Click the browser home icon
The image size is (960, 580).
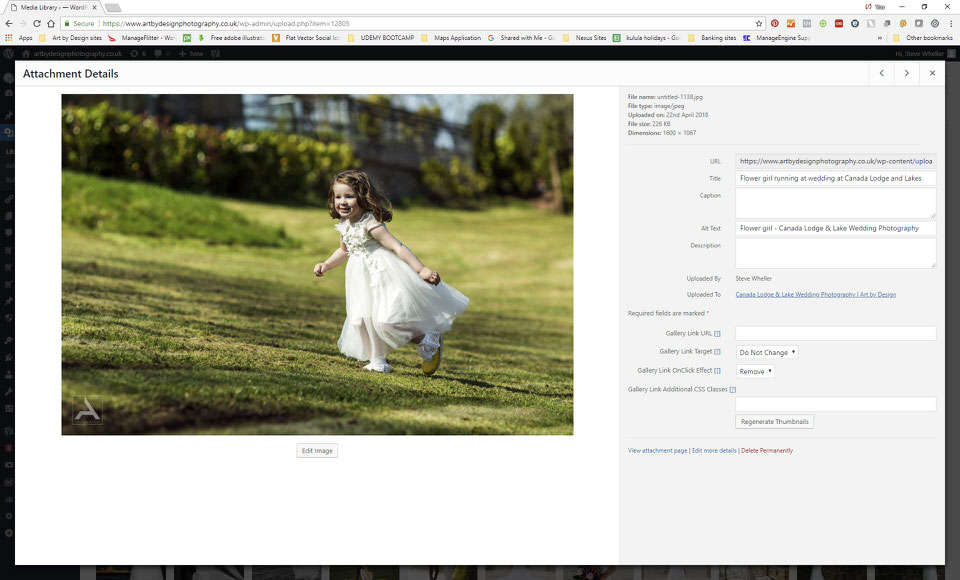[x=51, y=23]
